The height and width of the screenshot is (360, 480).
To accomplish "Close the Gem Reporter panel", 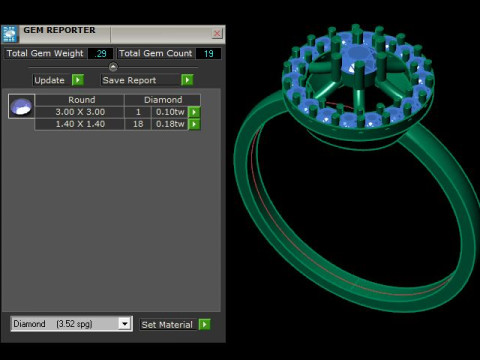I will pyautogui.click(x=217, y=33).
